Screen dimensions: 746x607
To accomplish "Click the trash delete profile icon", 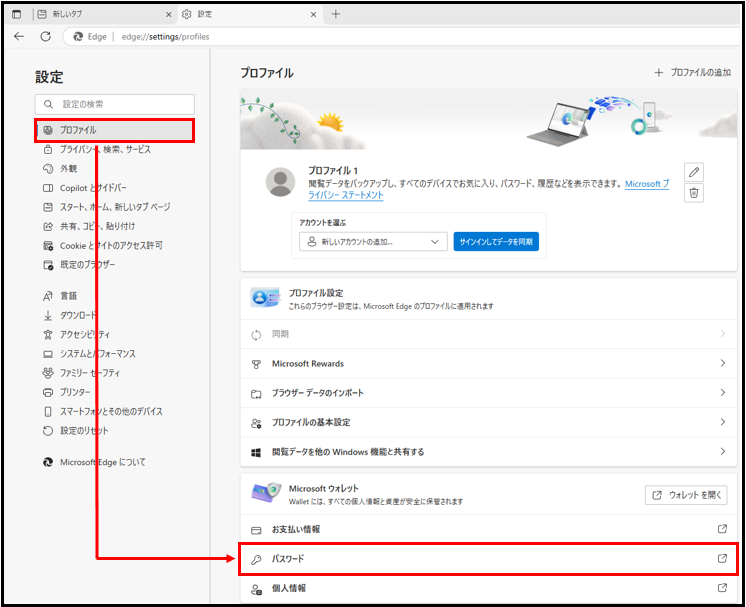I will 694,193.
